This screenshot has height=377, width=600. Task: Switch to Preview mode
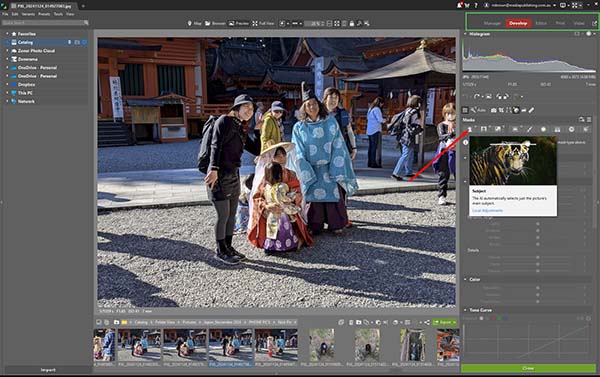(x=239, y=24)
